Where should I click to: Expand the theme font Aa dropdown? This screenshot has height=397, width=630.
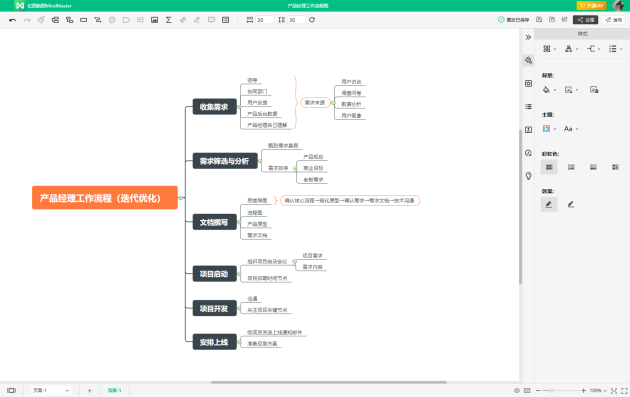pyautogui.click(x=571, y=129)
